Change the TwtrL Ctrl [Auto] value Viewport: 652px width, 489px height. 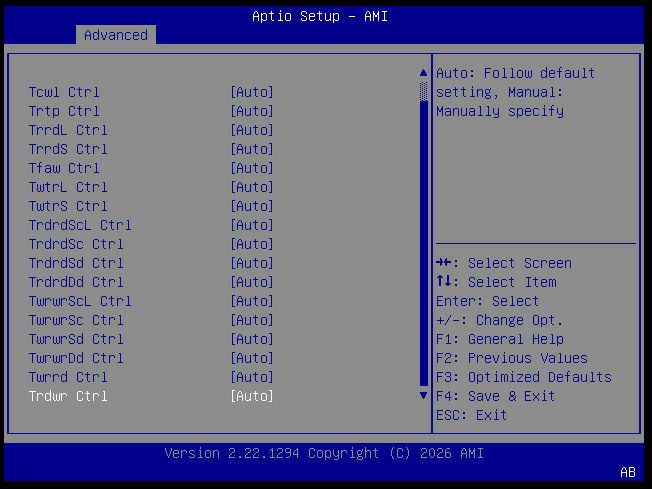pyautogui.click(x=252, y=187)
